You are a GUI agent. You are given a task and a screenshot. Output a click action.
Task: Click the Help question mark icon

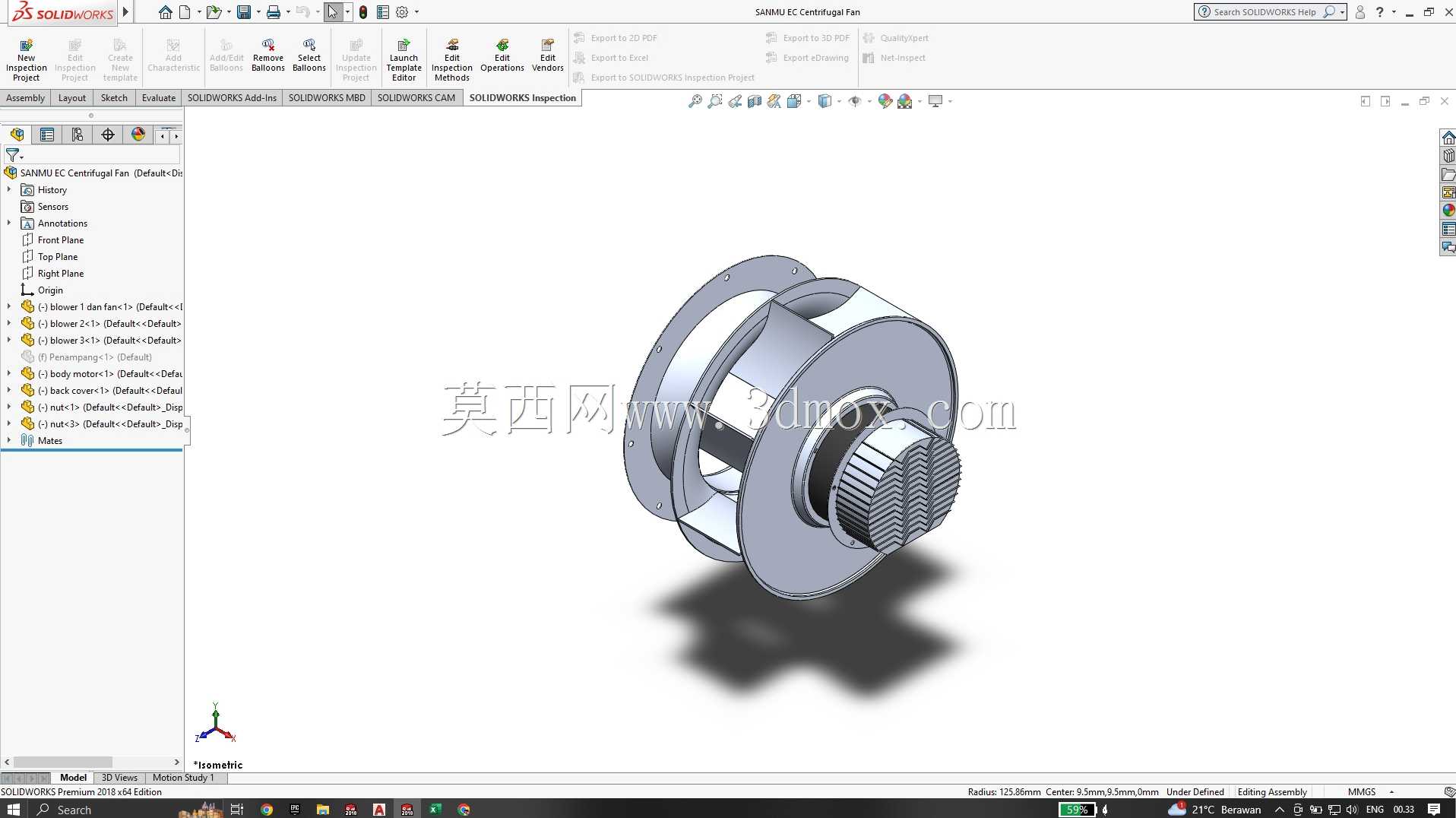(x=1380, y=12)
